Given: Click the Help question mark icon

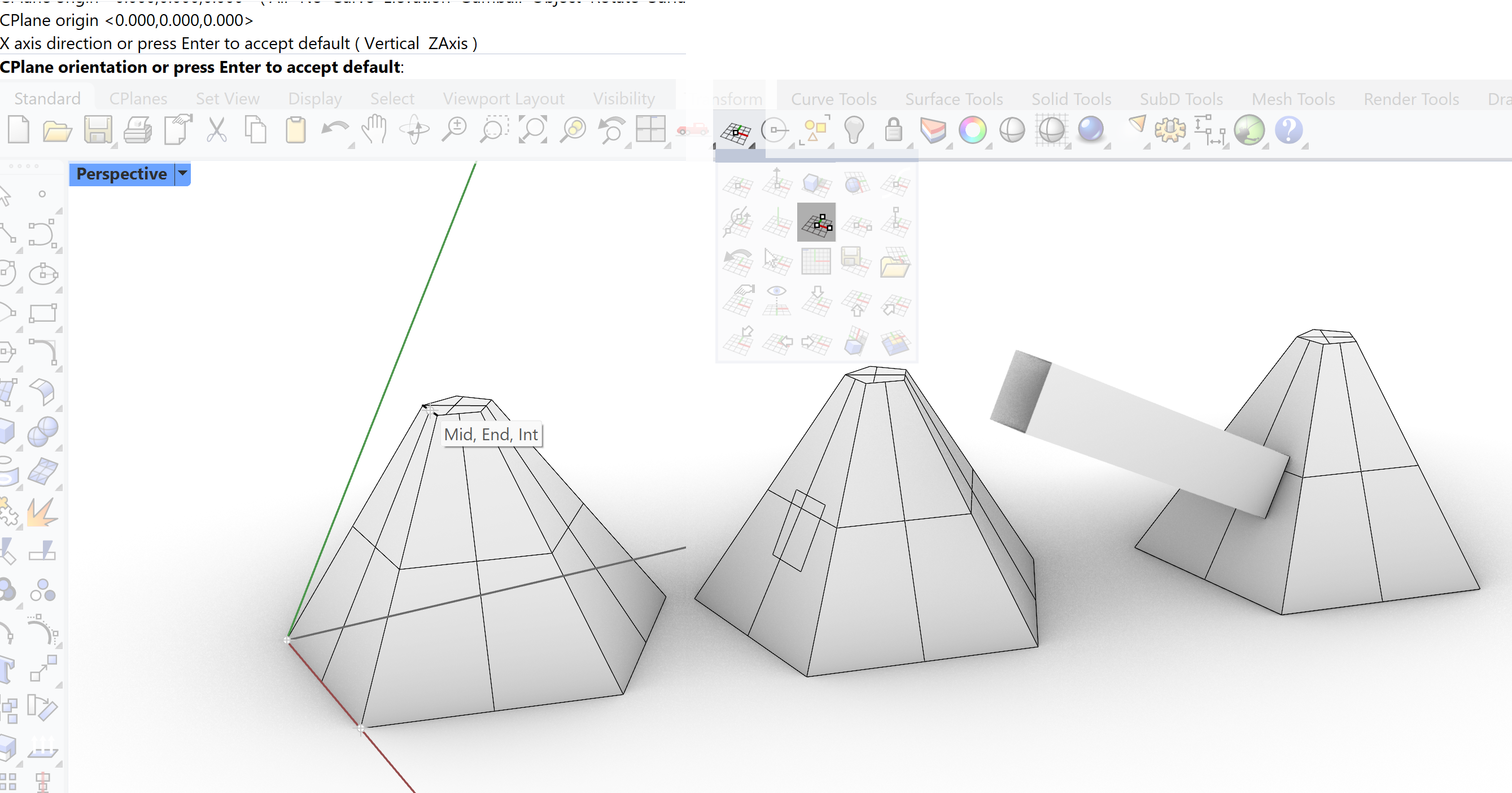Looking at the screenshot, I should tap(1288, 130).
